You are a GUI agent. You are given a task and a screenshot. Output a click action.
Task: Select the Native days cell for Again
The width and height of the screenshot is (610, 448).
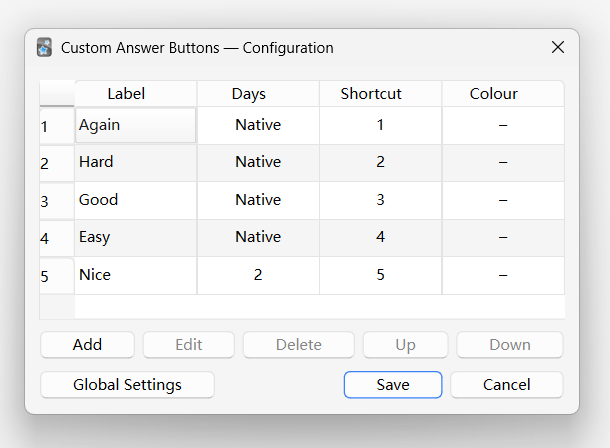[258, 125]
